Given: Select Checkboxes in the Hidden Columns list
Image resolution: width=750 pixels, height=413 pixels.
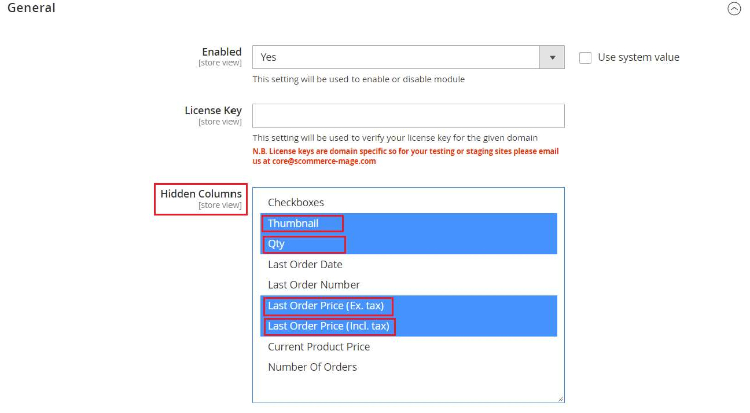Looking at the screenshot, I should point(296,202).
